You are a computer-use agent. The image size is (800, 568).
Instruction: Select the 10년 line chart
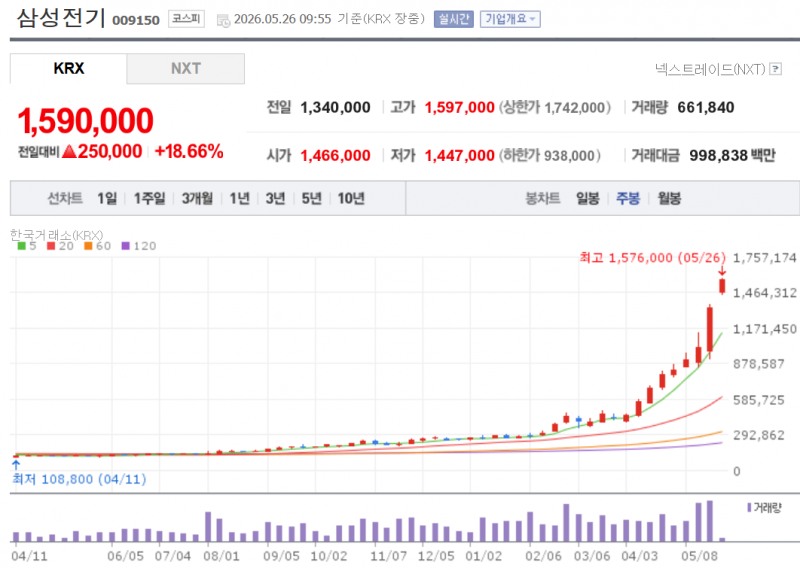click(351, 198)
